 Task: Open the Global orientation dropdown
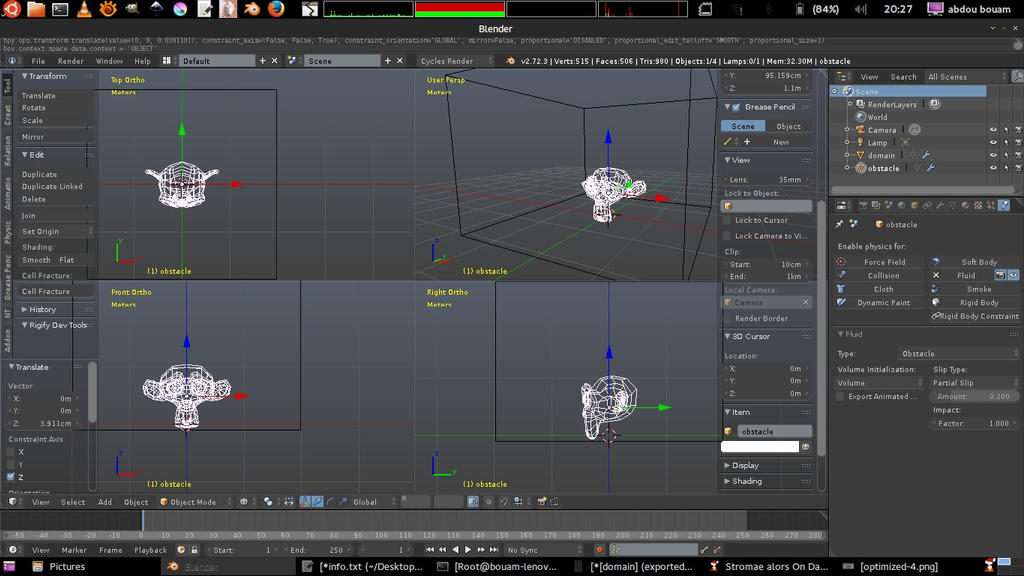click(x=374, y=502)
